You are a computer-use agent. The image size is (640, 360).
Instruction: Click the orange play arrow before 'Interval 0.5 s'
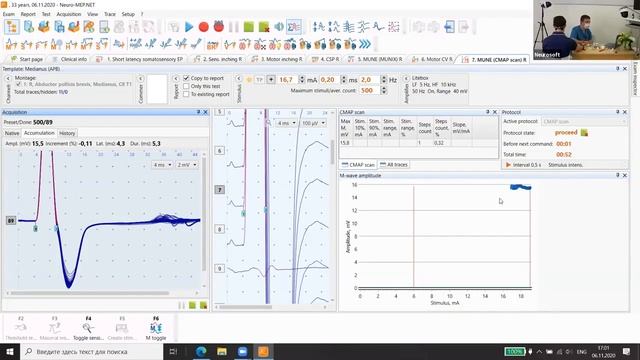508,165
